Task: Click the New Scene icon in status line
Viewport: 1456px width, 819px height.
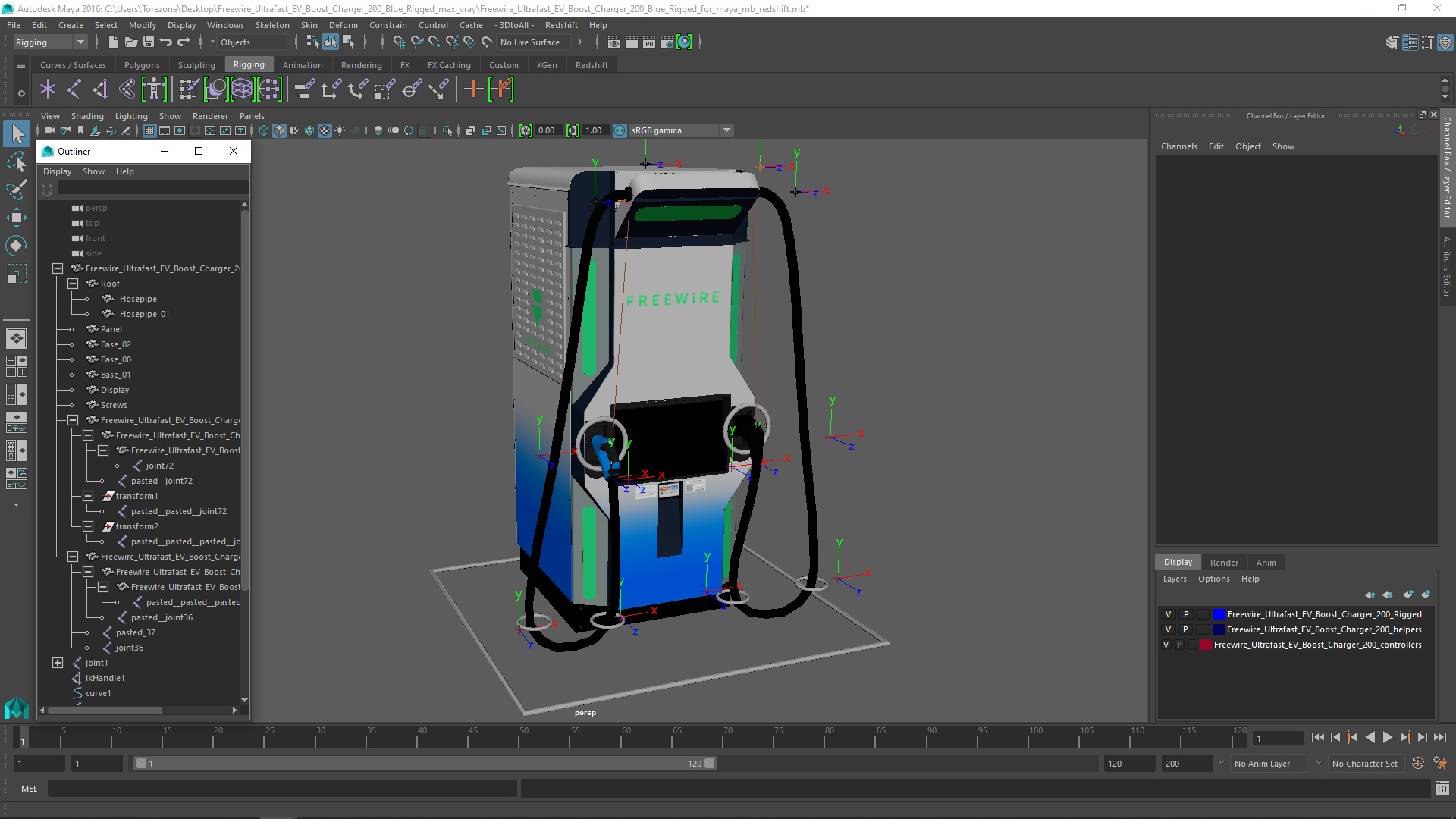Action: (113, 42)
